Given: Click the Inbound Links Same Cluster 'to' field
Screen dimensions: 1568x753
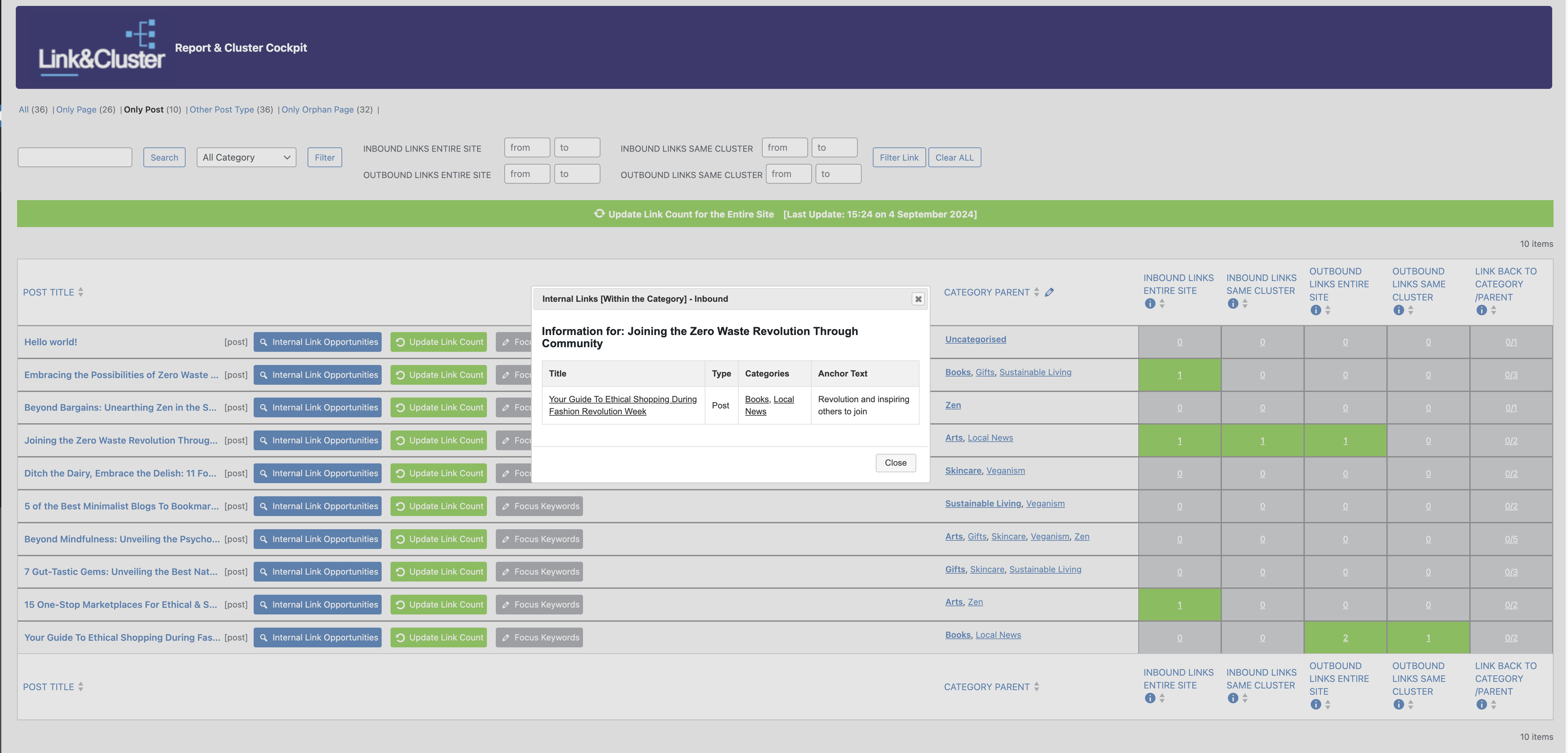Looking at the screenshot, I should tap(835, 148).
